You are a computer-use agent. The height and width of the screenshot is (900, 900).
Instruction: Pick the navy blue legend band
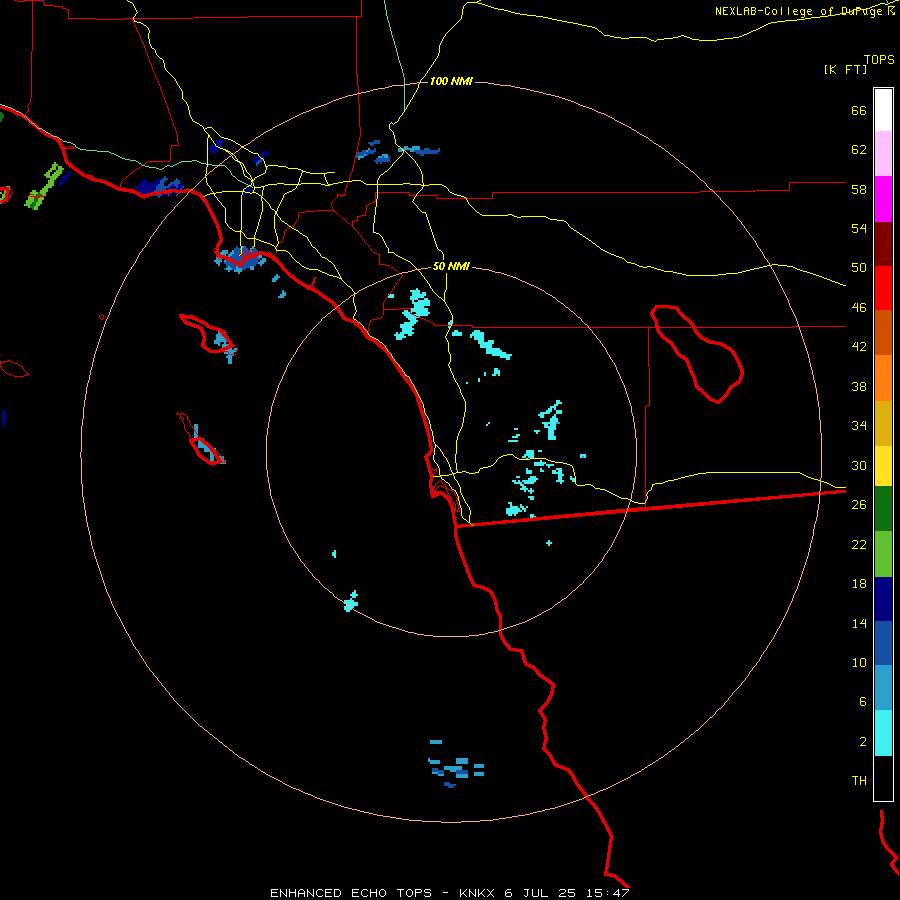click(883, 599)
